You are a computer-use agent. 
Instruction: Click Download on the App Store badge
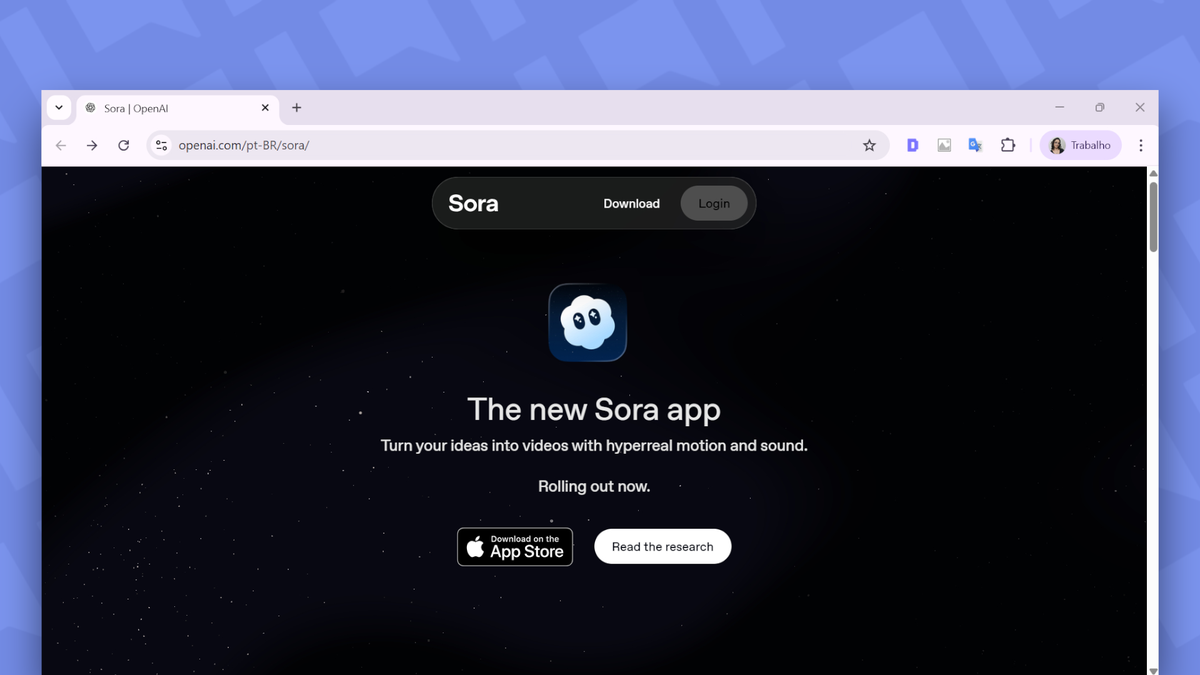click(x=515, y=546)
